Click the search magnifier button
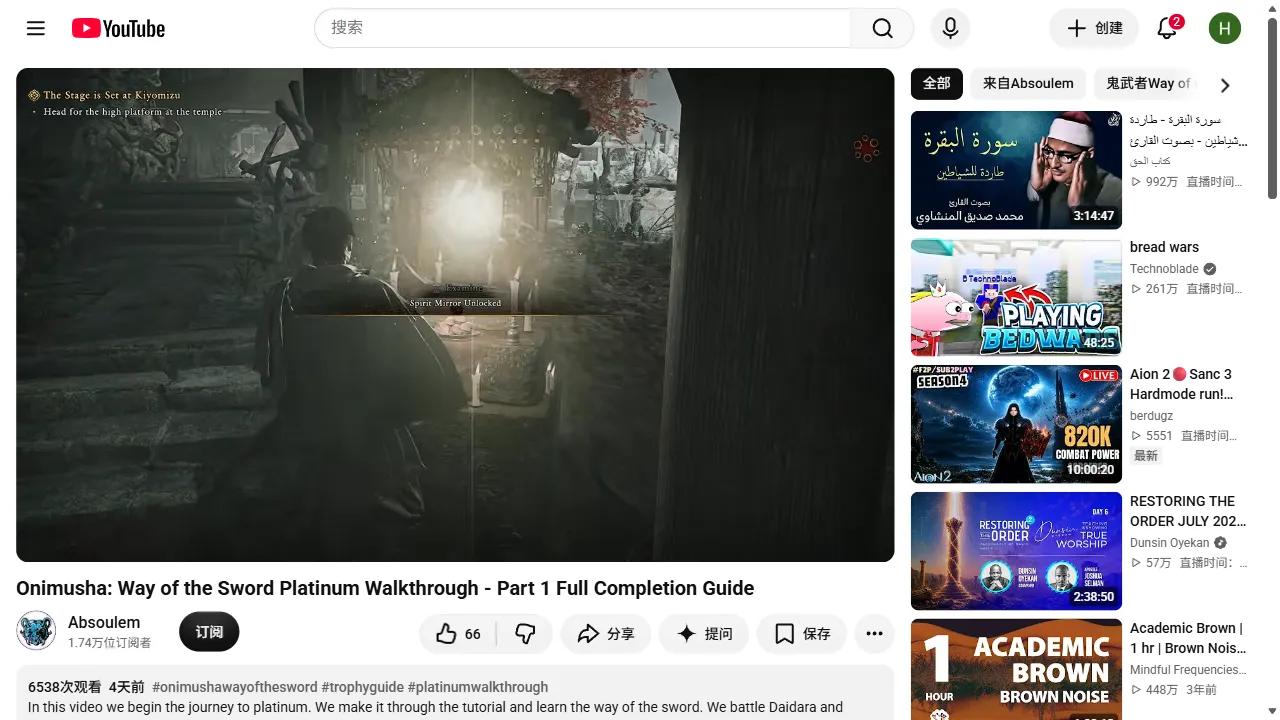 [x=882, y=28]
